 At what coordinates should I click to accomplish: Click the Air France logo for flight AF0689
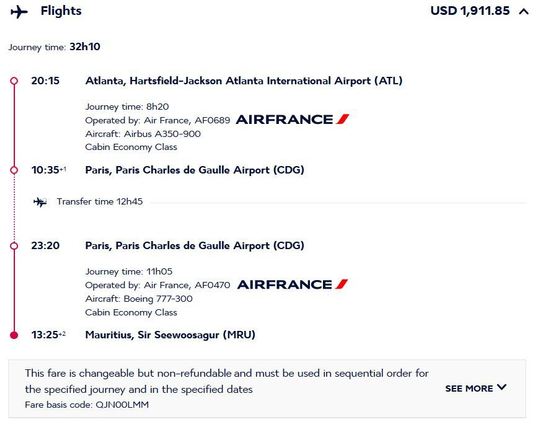point(293,119)
